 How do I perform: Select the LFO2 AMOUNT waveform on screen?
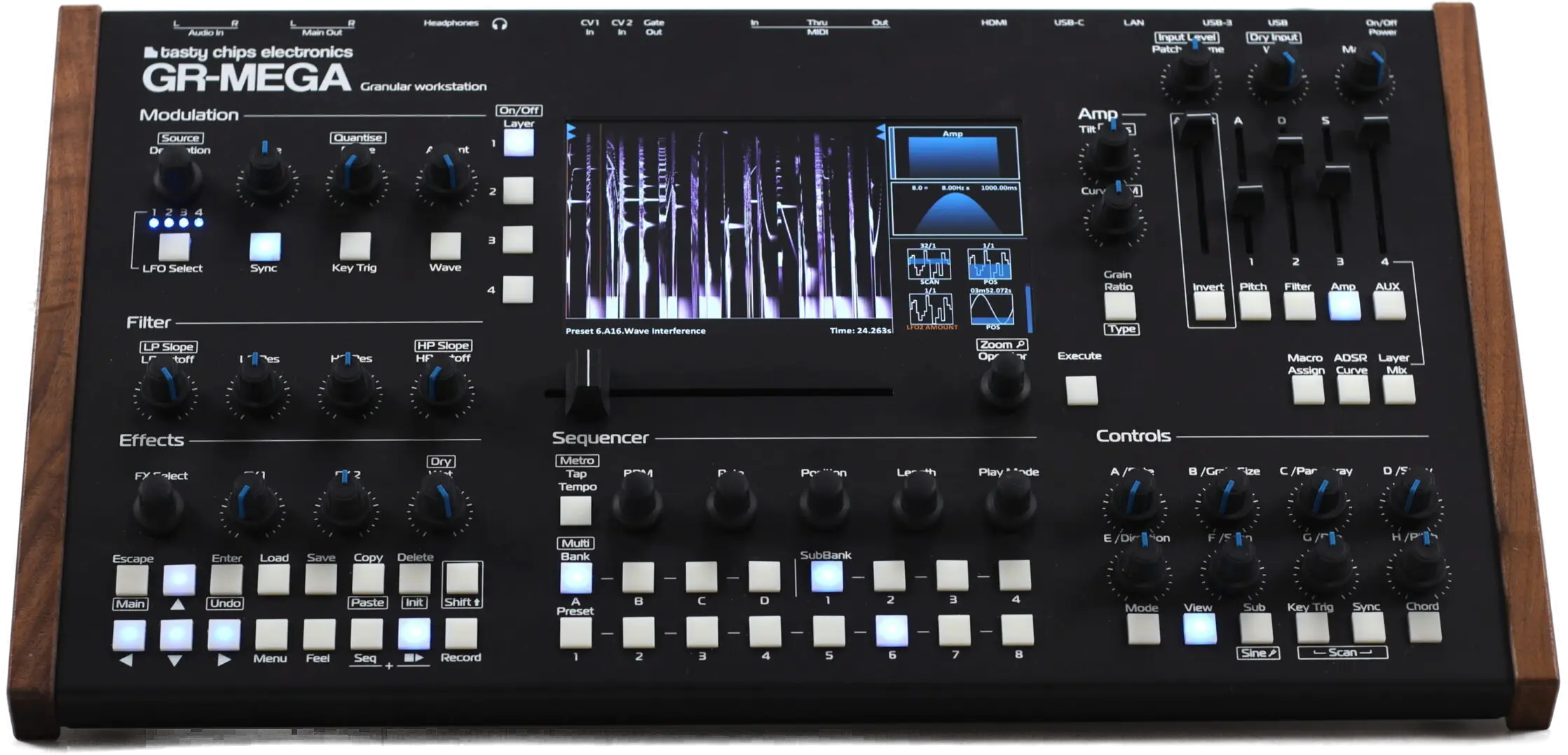pos(931,309)
